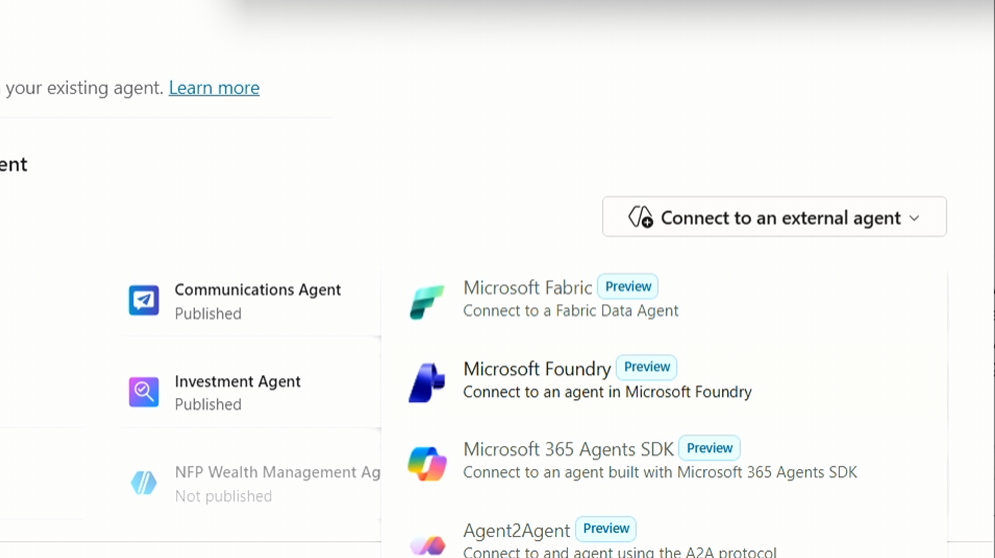Click the Preview badge beside Microsoft Foundry
Screen dimensions: 995x558
point(647,367)
